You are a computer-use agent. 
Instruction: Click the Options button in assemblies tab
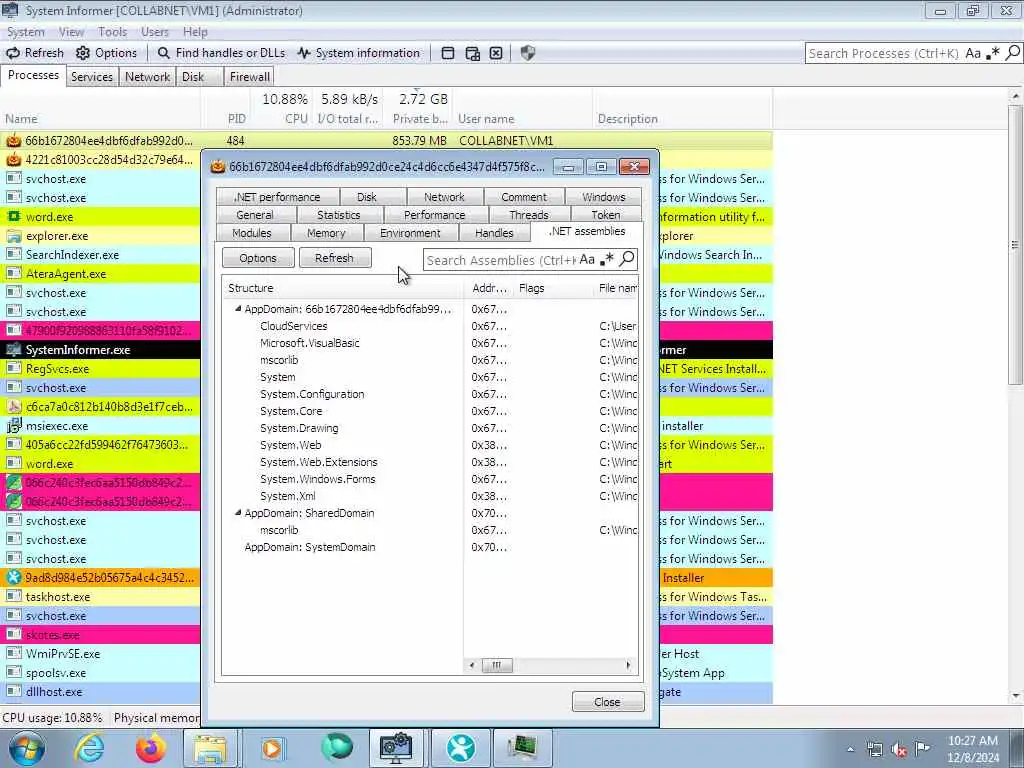258,258
